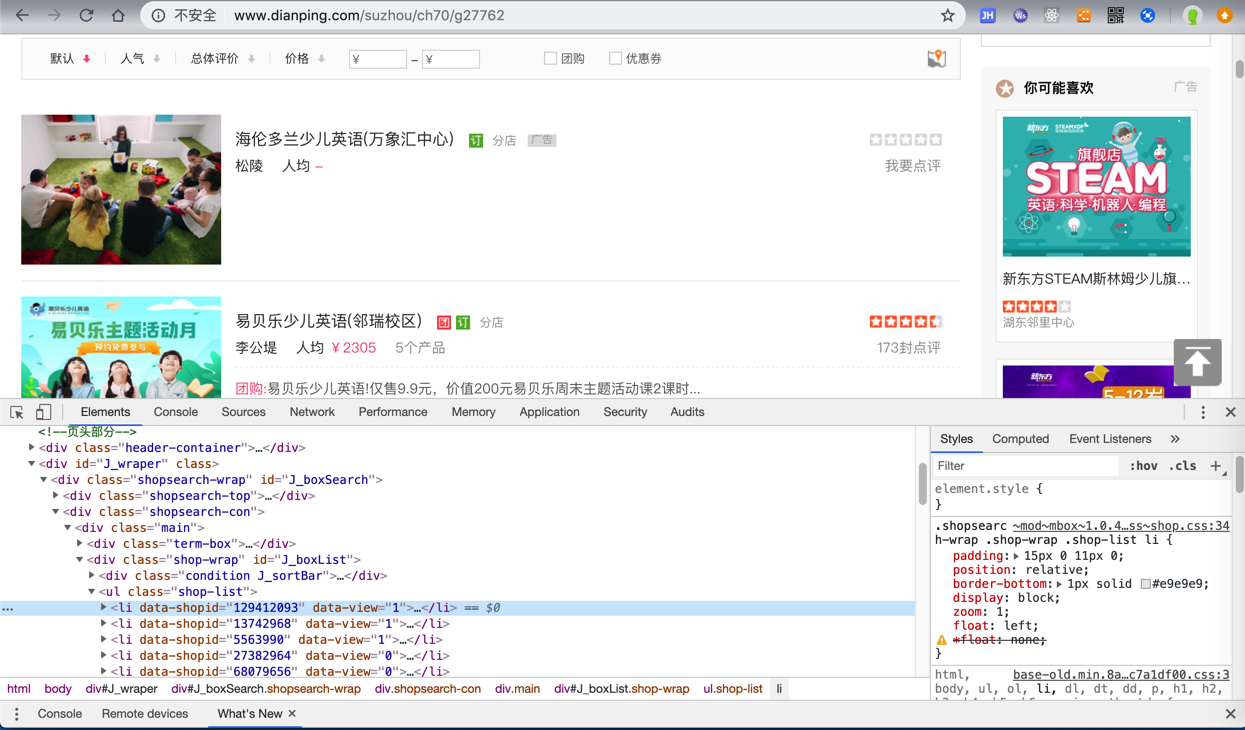This screenshot has height=730, width=1245.
Task: Close the DevTools panel
Action: pyautogui.click(x=1230, y=412)
